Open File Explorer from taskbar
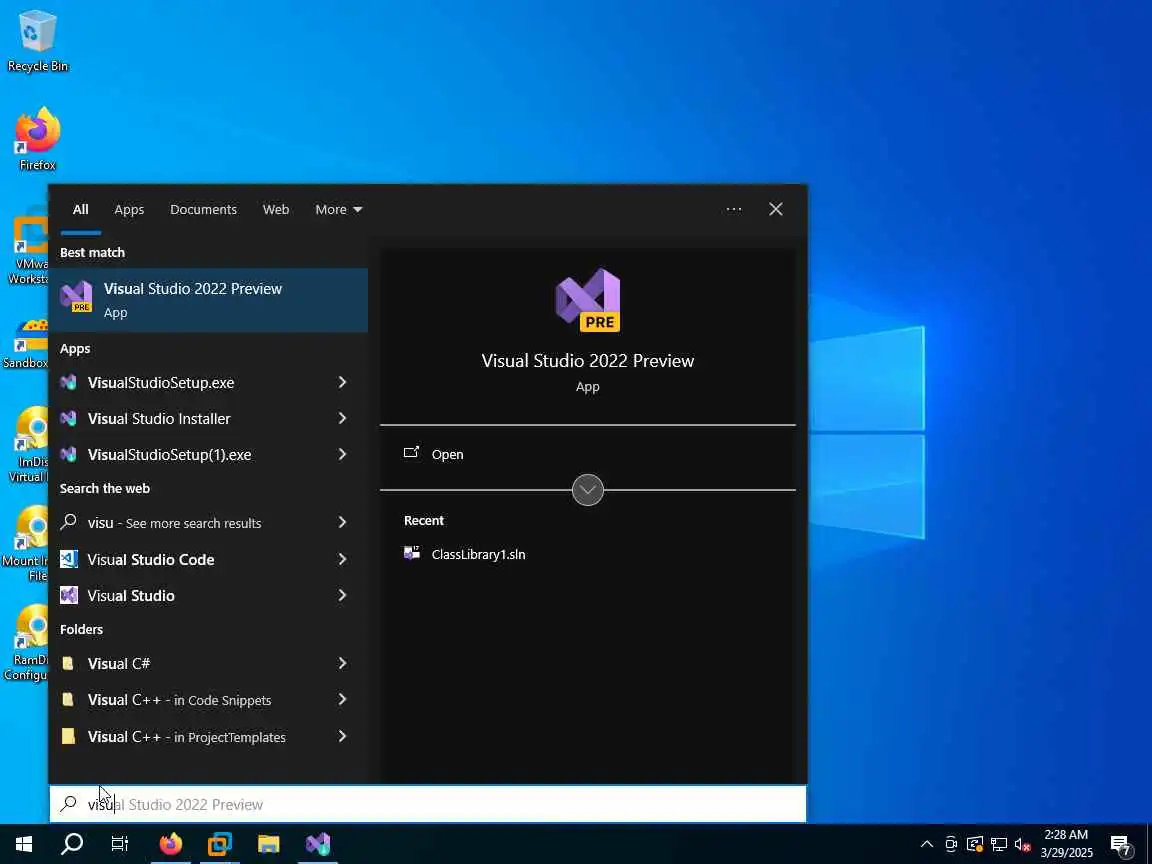 [269, 843]
